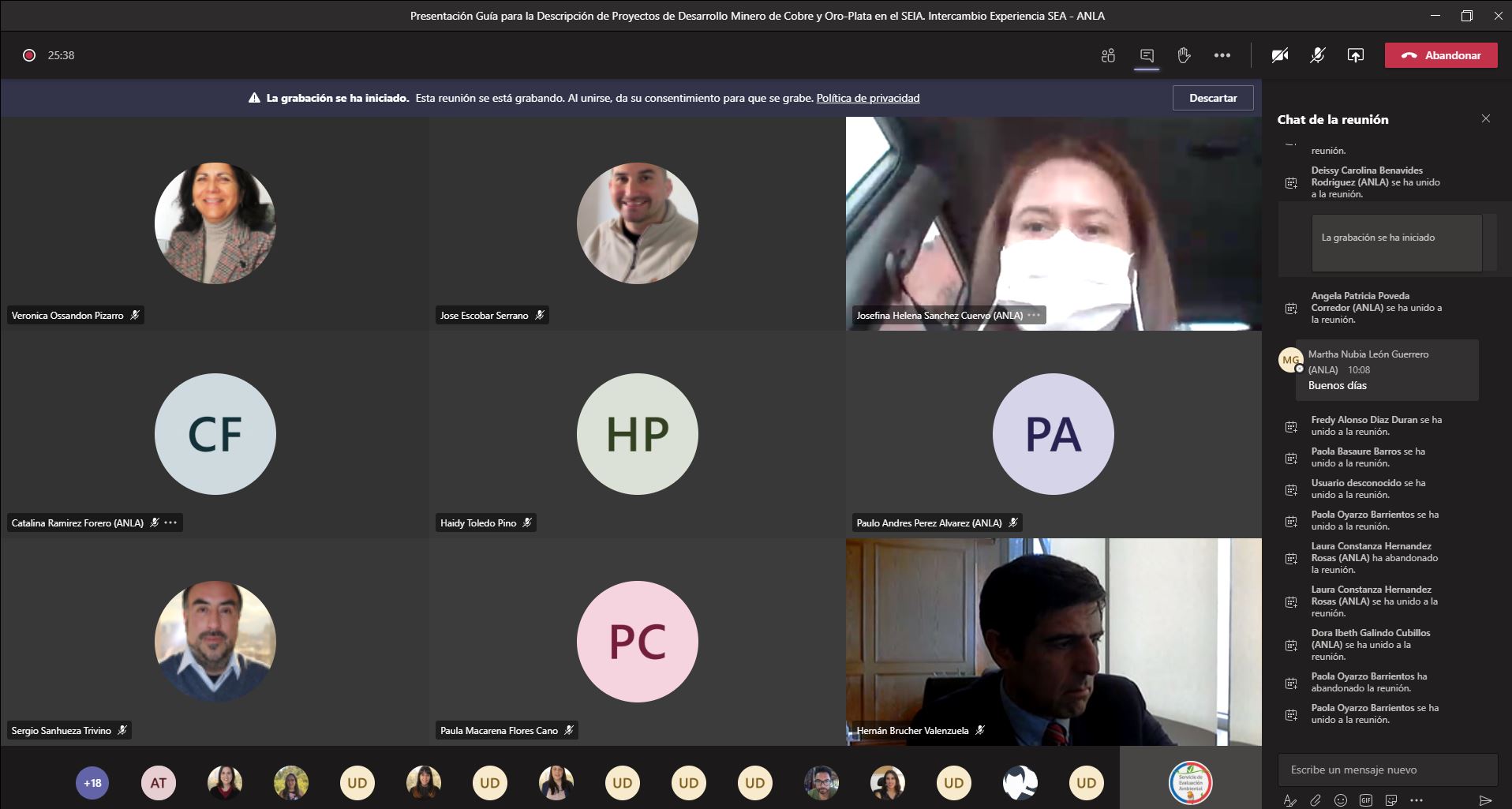1512x809 pixels.
Task: Open more options for Catalina Ramirez Forero
Action: pos(170,522)
